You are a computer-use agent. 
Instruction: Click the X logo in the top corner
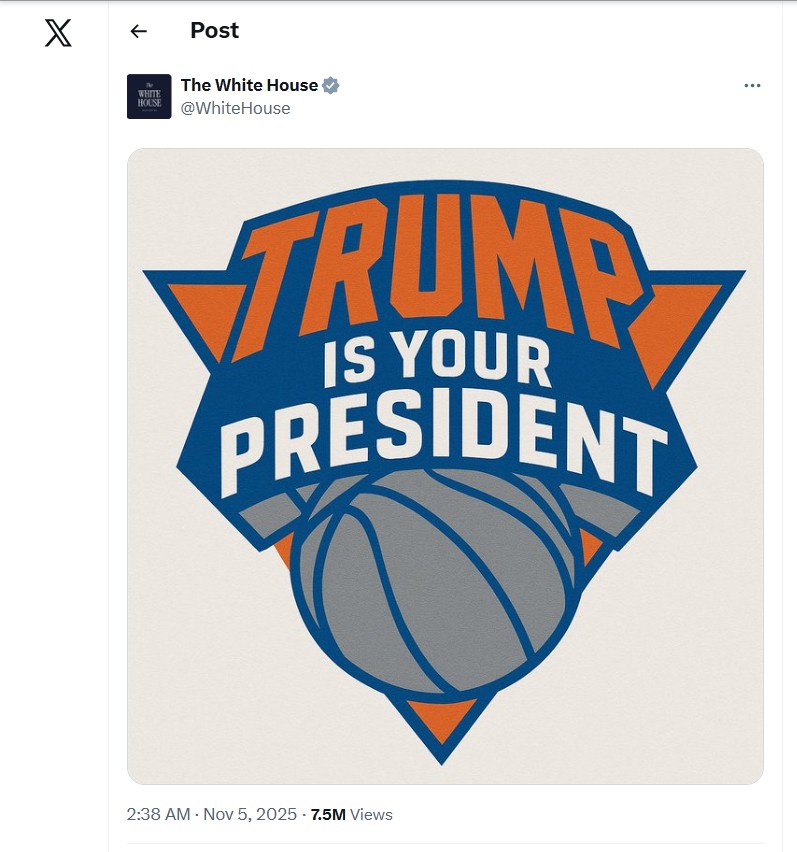click(x=58, y=33)
